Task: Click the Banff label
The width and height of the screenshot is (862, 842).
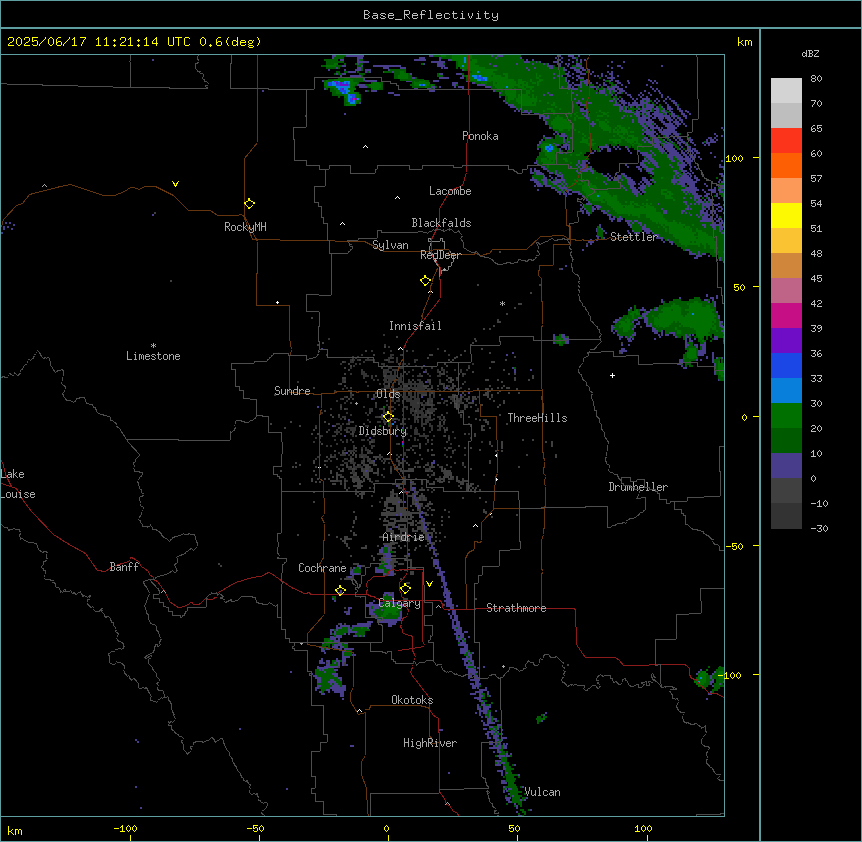Action: 124,567
